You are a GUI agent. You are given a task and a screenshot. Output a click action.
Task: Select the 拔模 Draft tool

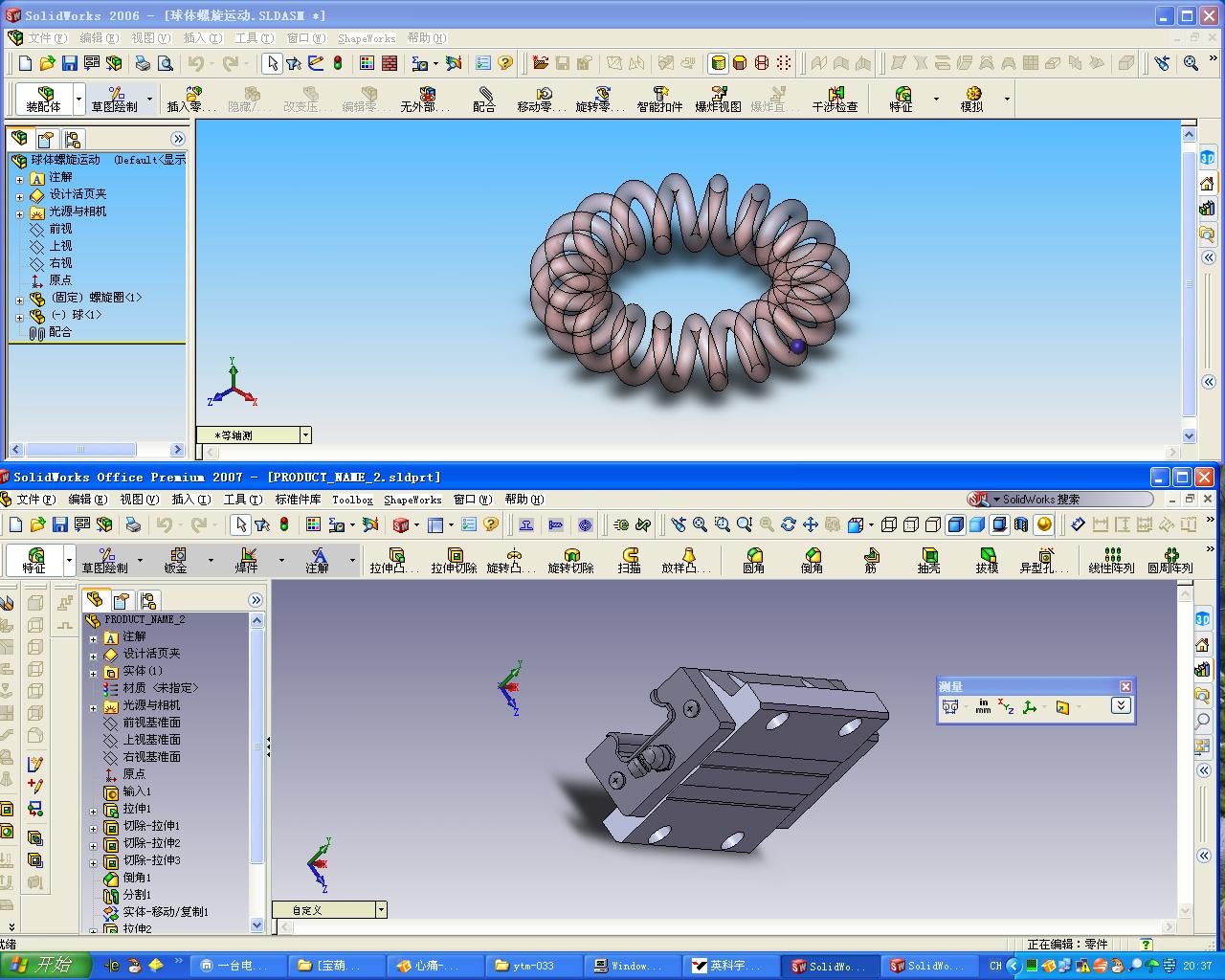point(988,560)
